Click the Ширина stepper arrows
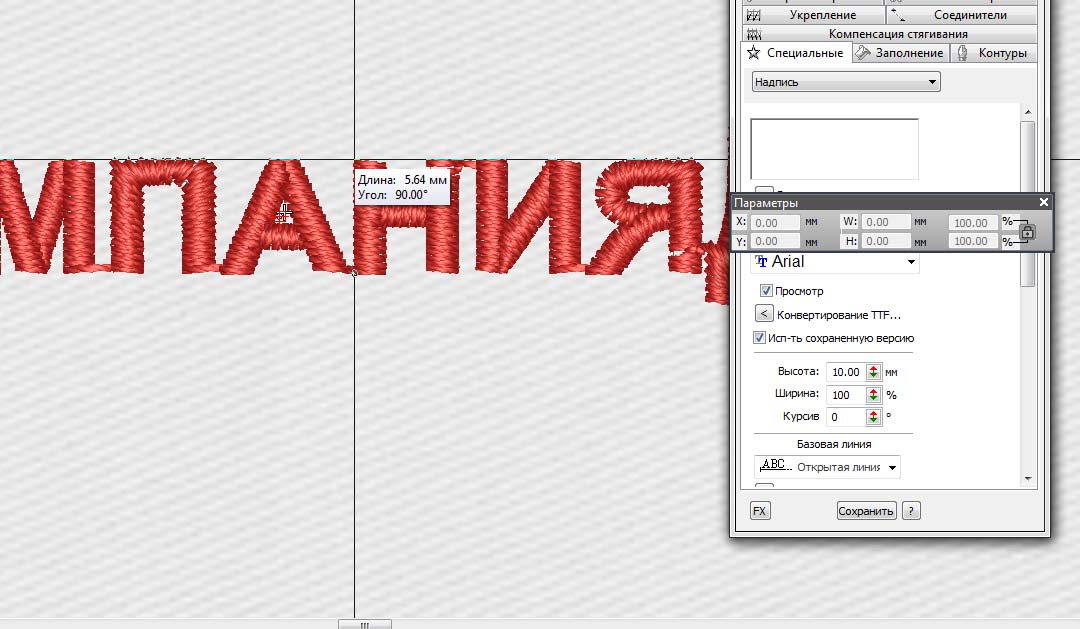 874,395
